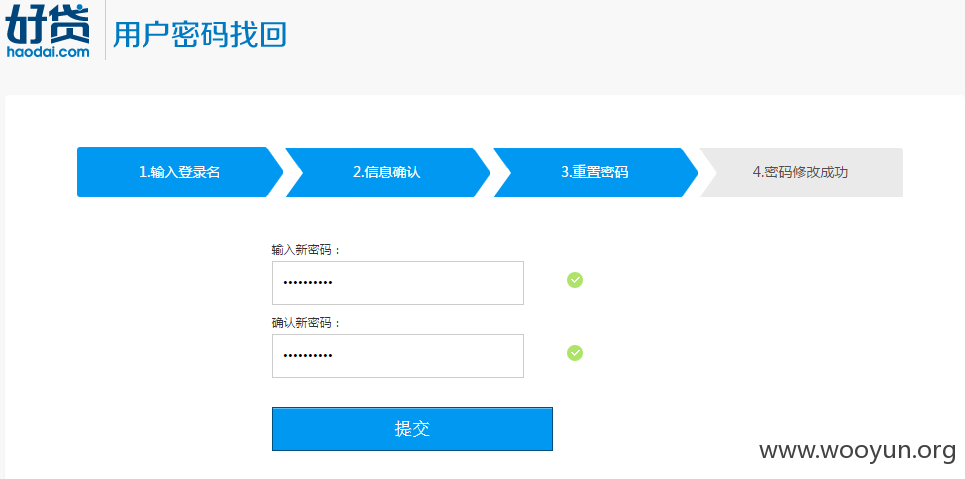Click the www.wooyun.org watermark

coord(857,451)
